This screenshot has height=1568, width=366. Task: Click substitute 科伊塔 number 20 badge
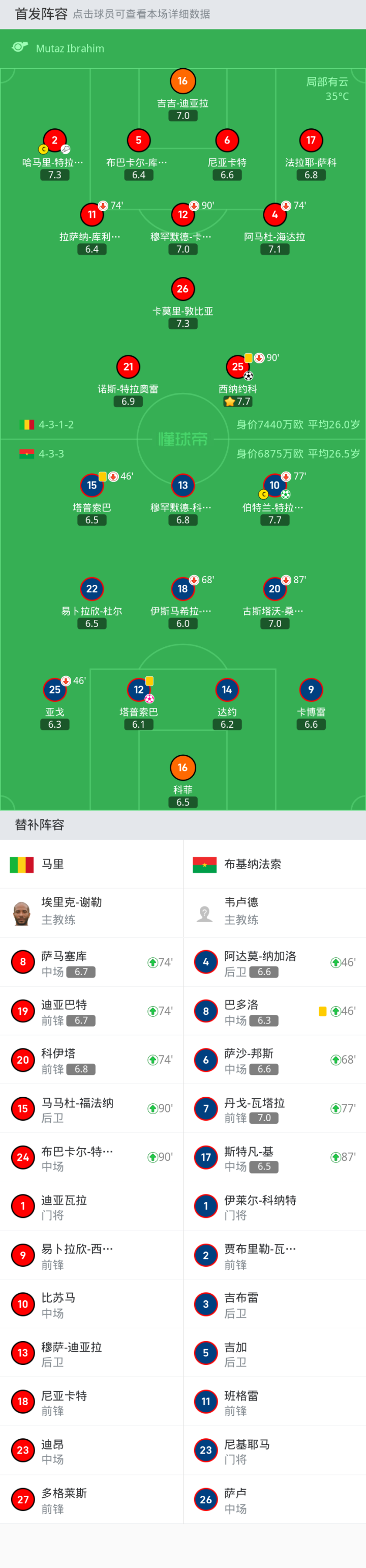[x=23, y=1060]
